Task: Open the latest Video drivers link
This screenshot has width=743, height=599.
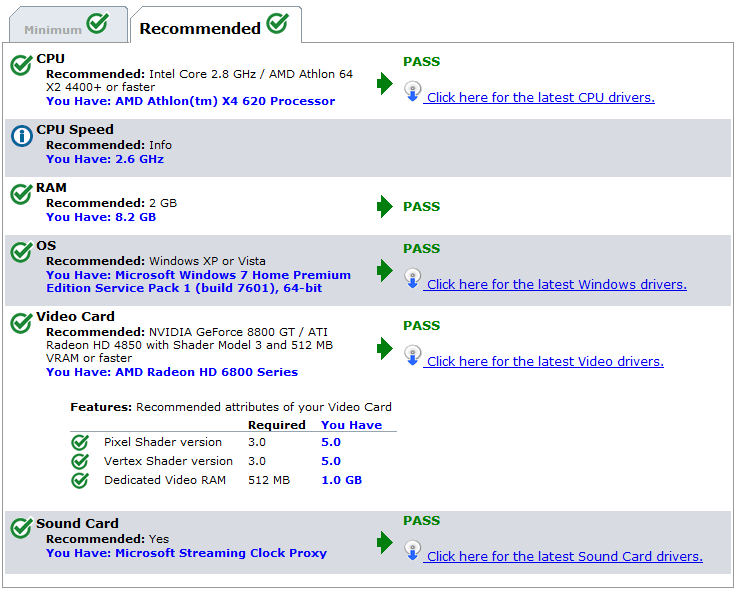Action: coord(544,362)
